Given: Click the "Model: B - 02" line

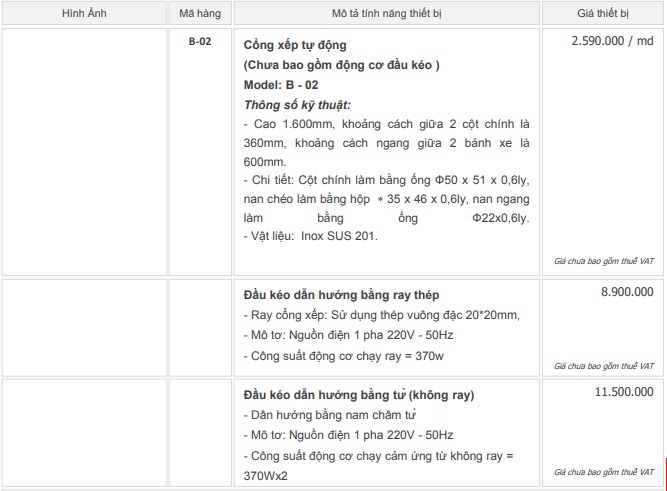Looking at the screenshot, I should point(280,84).
